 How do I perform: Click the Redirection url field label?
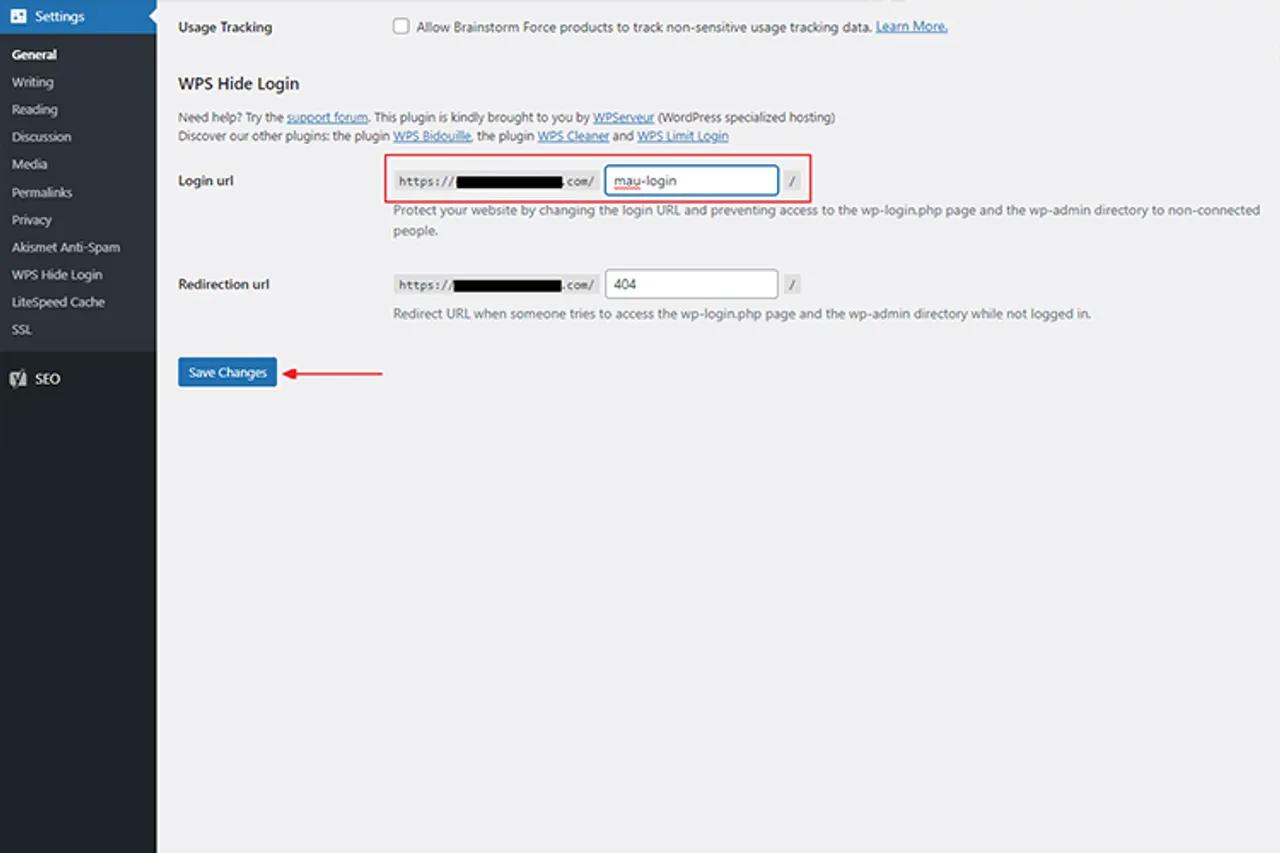224,284
